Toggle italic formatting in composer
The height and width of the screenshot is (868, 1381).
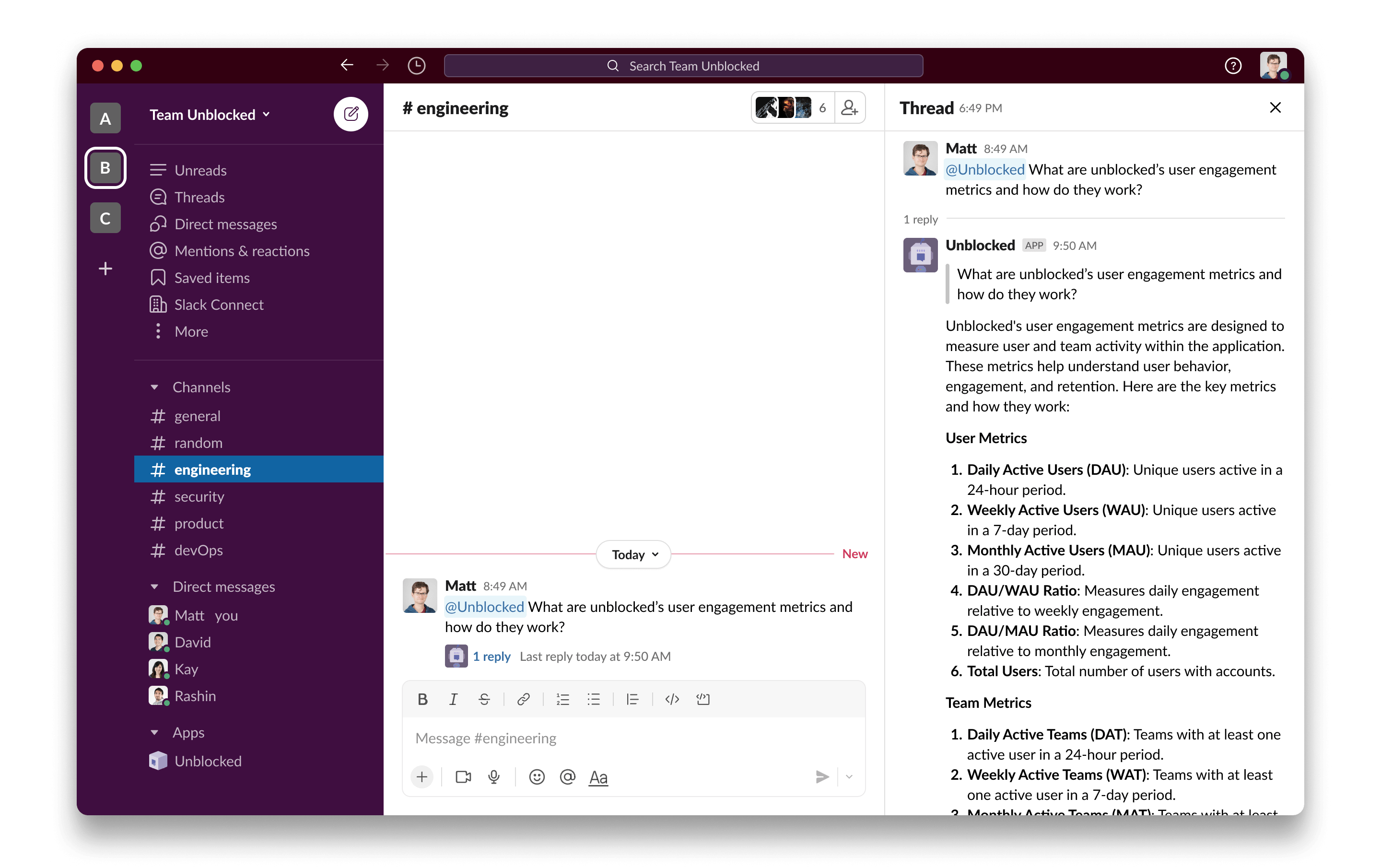point(453,699)
